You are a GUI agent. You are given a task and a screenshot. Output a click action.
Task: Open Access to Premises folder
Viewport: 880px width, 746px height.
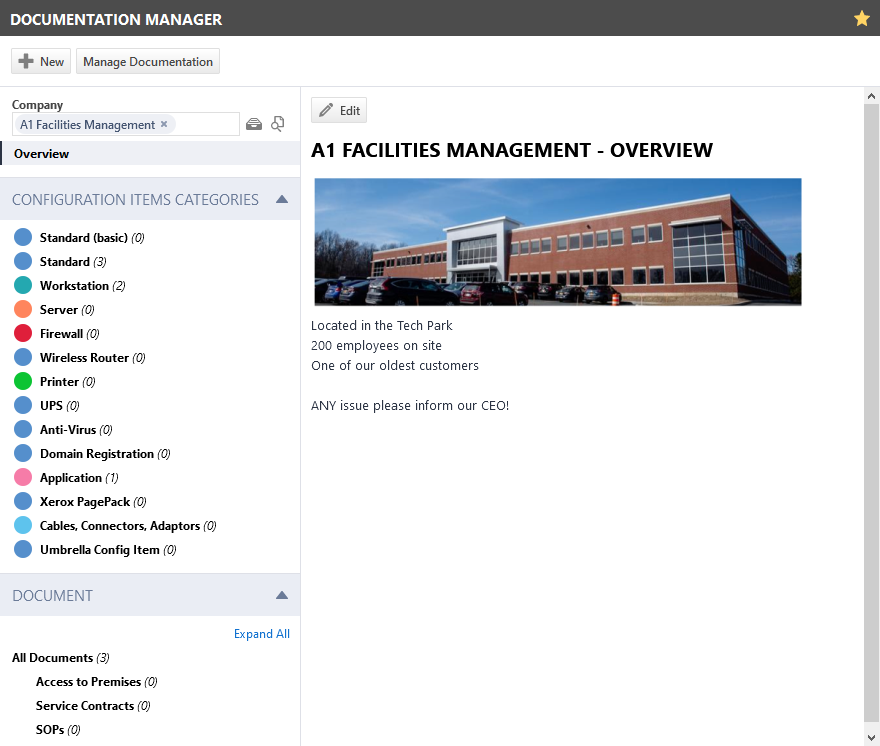pyautogui.click(x=97, y=682)
